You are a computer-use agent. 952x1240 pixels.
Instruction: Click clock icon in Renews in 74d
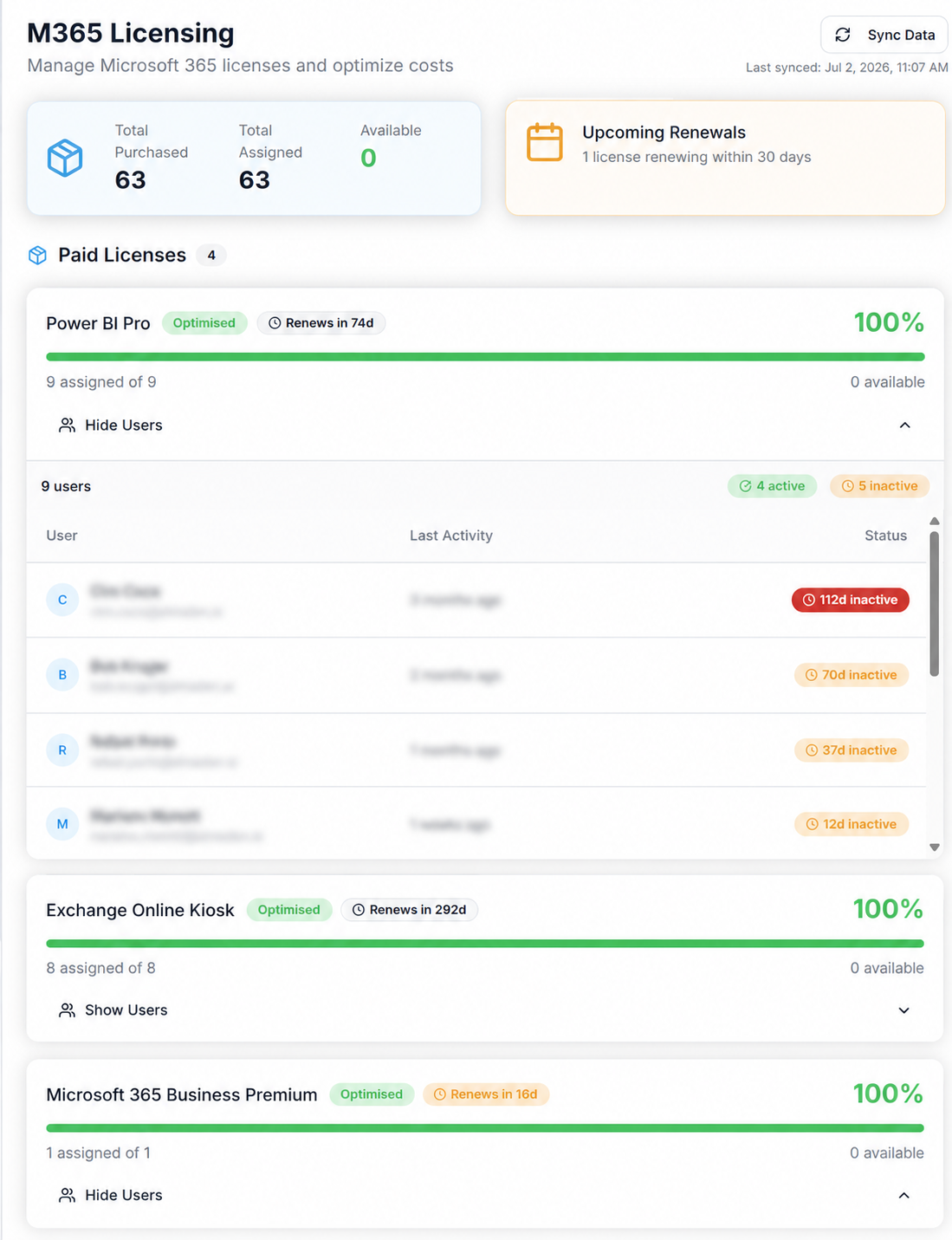click(x=275, y=323)
